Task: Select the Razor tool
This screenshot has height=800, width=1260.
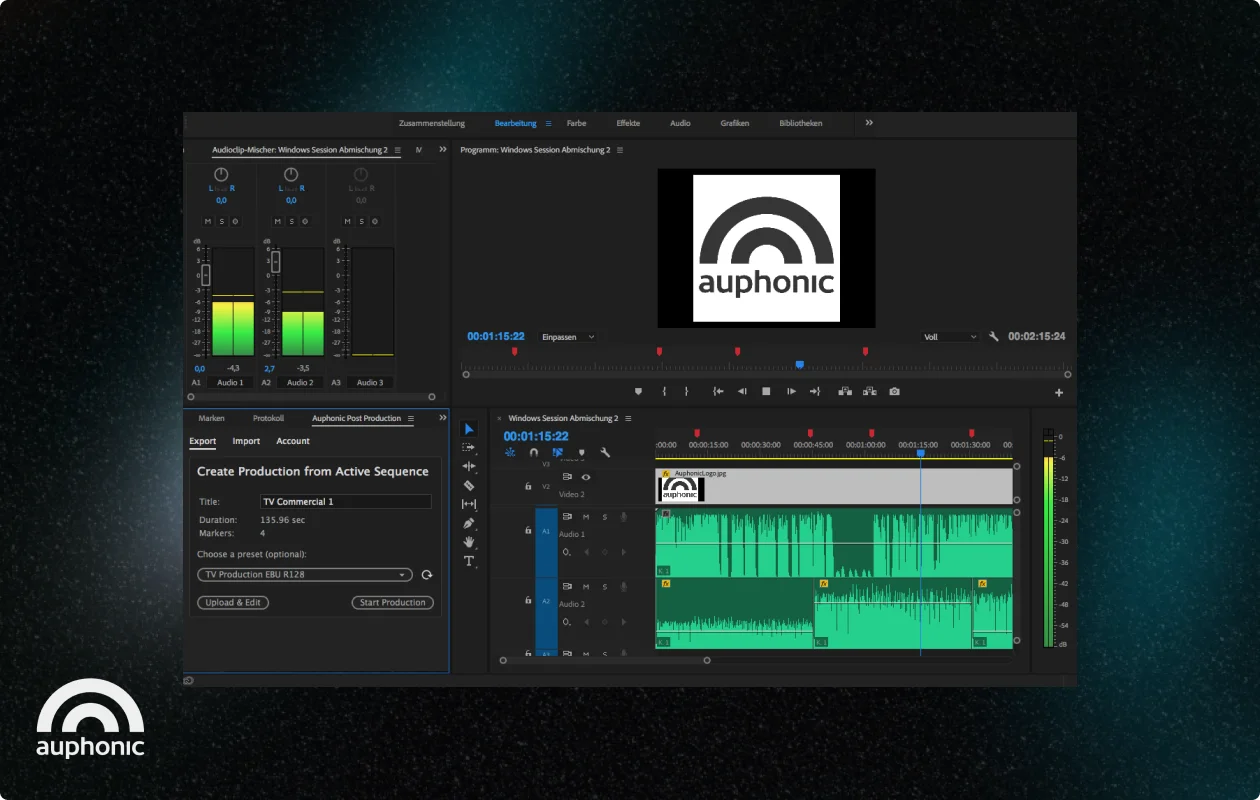Action: pos(469,485)
